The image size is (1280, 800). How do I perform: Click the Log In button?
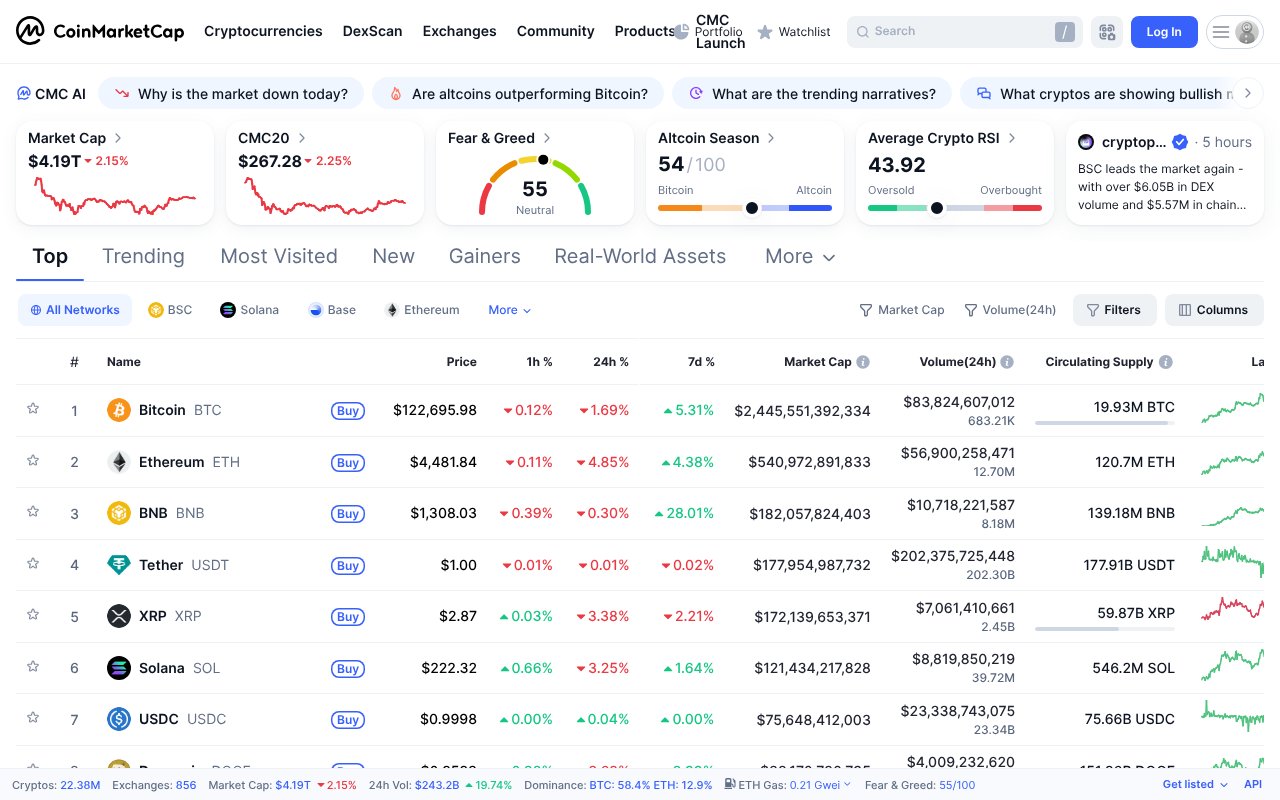point(1163,31)
